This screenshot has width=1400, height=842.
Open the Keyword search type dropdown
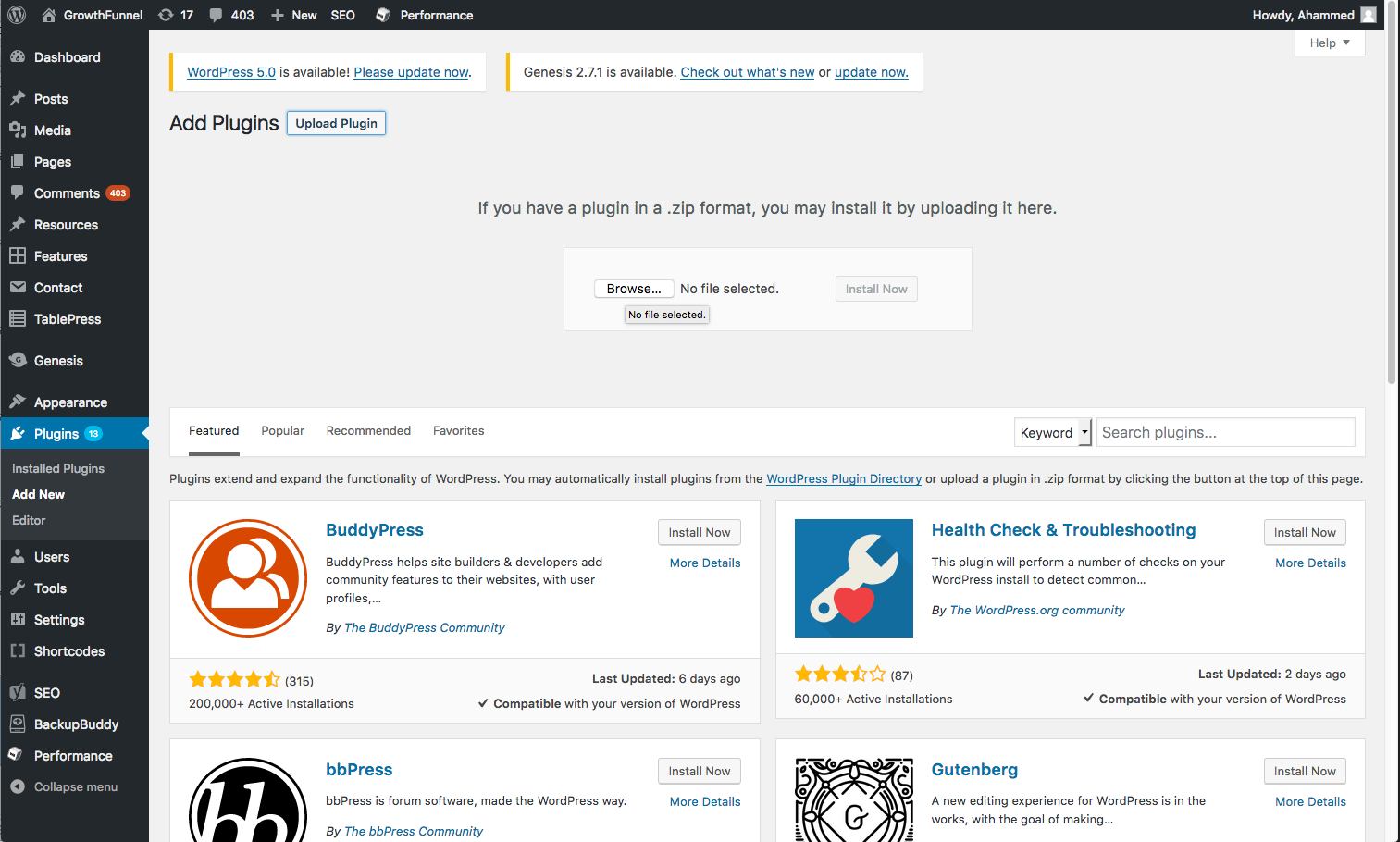tap(1054, 433)
